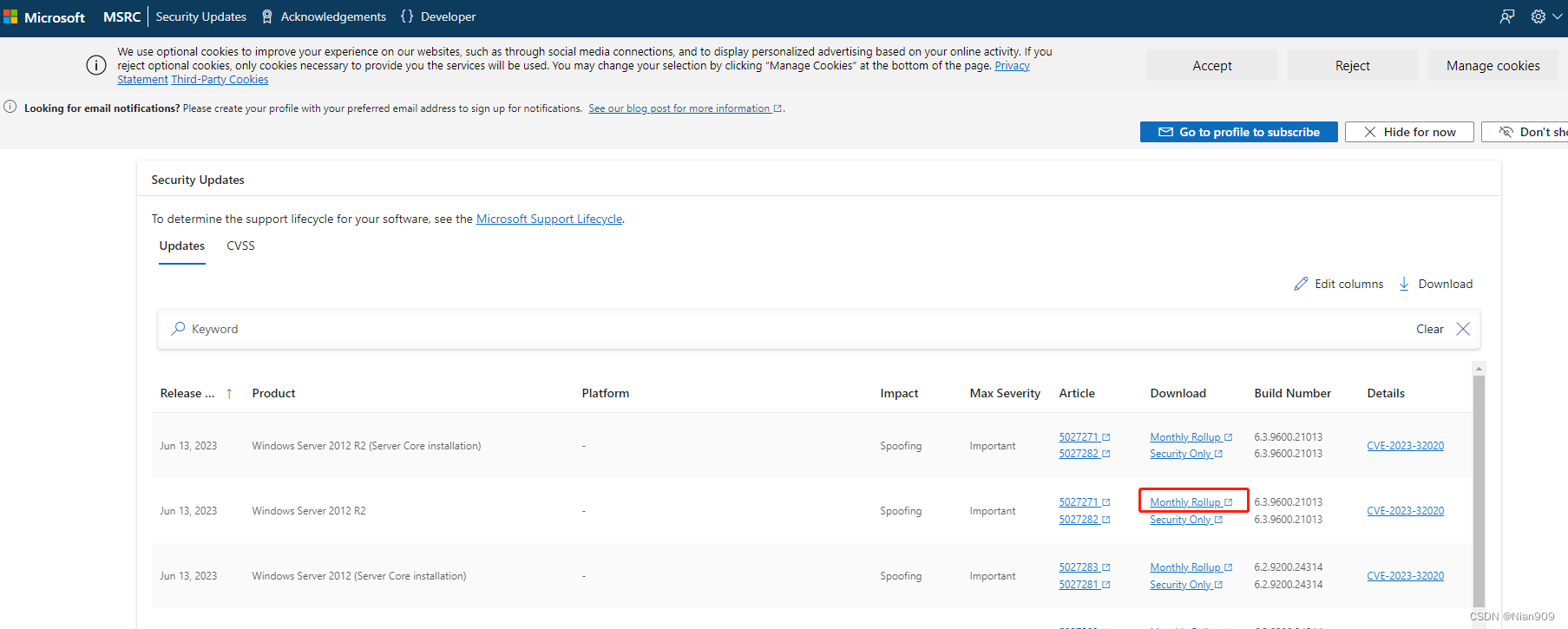The height and width of the screenshot is (629, 1568).
Task: Click the Max Severity column header
Action: click(1005, 394)
